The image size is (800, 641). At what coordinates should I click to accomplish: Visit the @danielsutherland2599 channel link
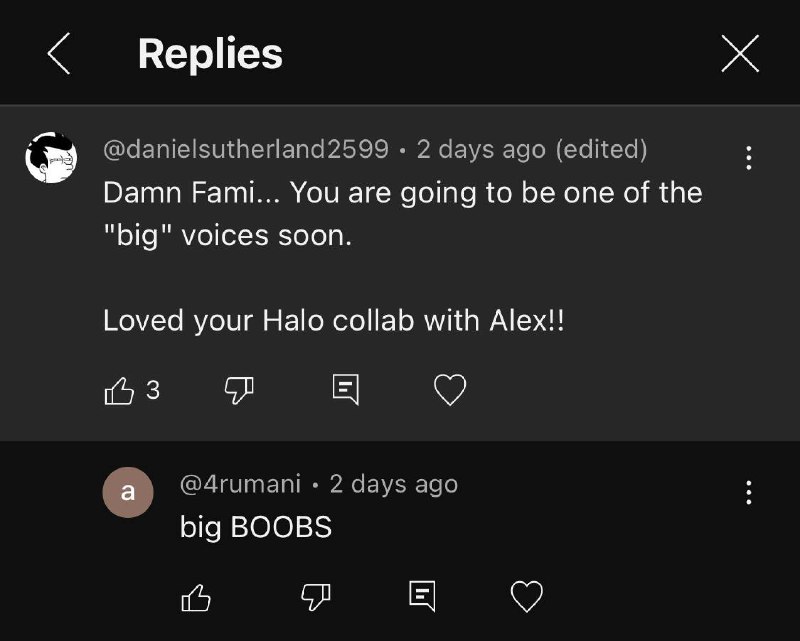point(245,149)
